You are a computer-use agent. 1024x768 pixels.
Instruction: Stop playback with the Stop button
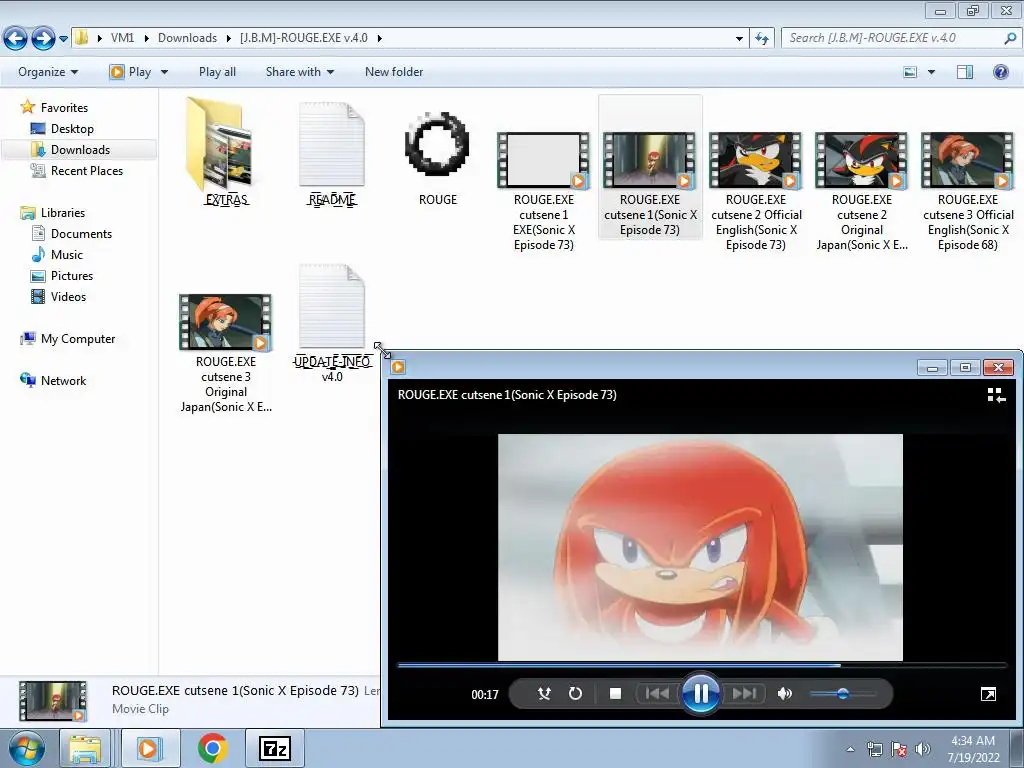pyautogui.click(x=615, y=694)
